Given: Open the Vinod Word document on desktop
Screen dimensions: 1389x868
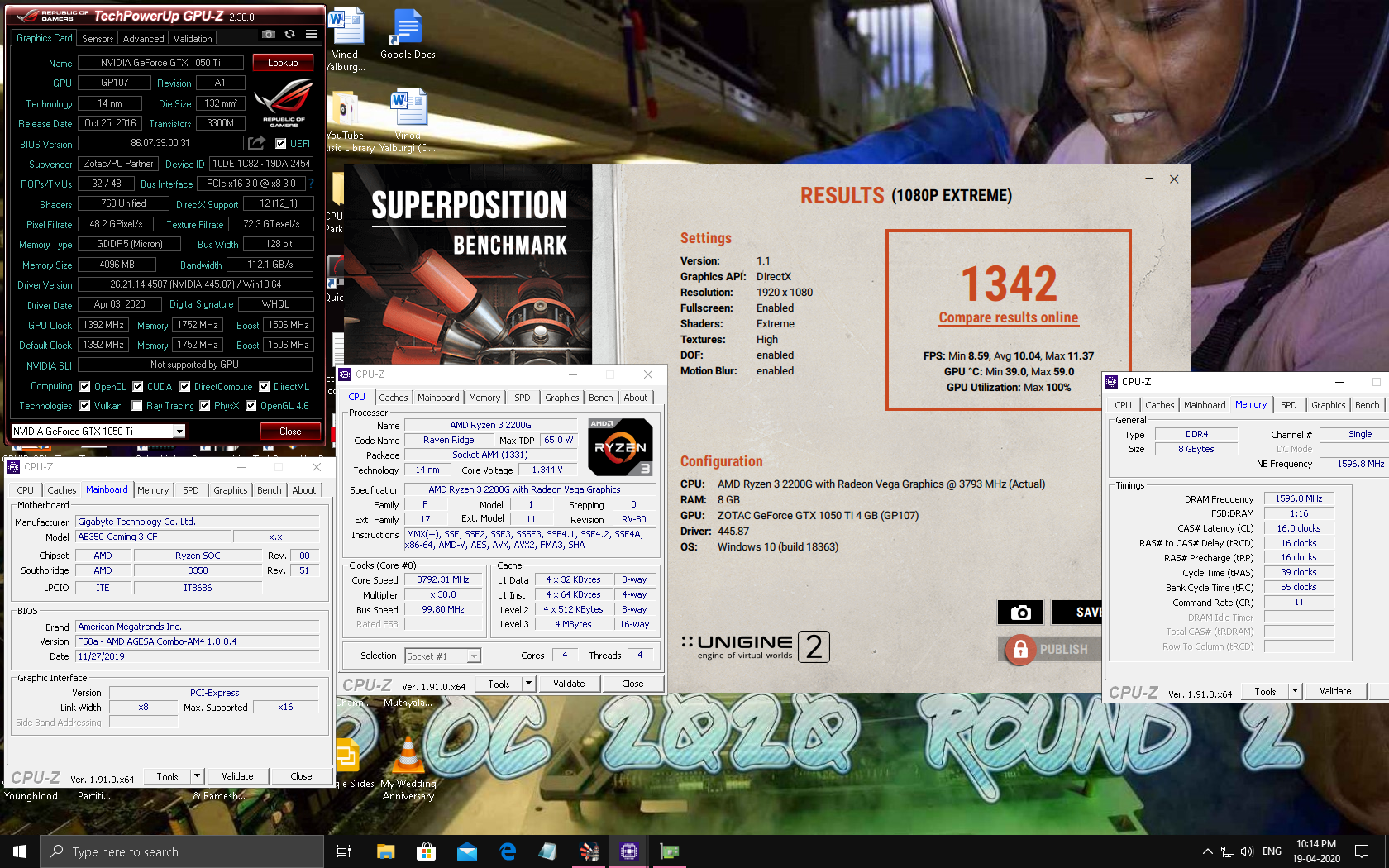Looking at the screenshot, I should (346, 39).
